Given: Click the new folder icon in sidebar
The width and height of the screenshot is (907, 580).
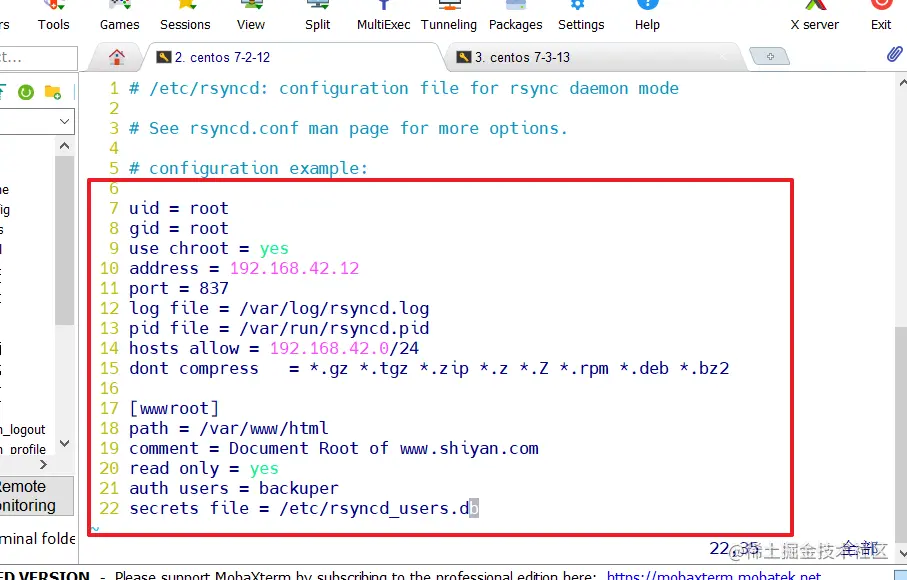Looking at the screenshot, I should (x=53, y=92).
